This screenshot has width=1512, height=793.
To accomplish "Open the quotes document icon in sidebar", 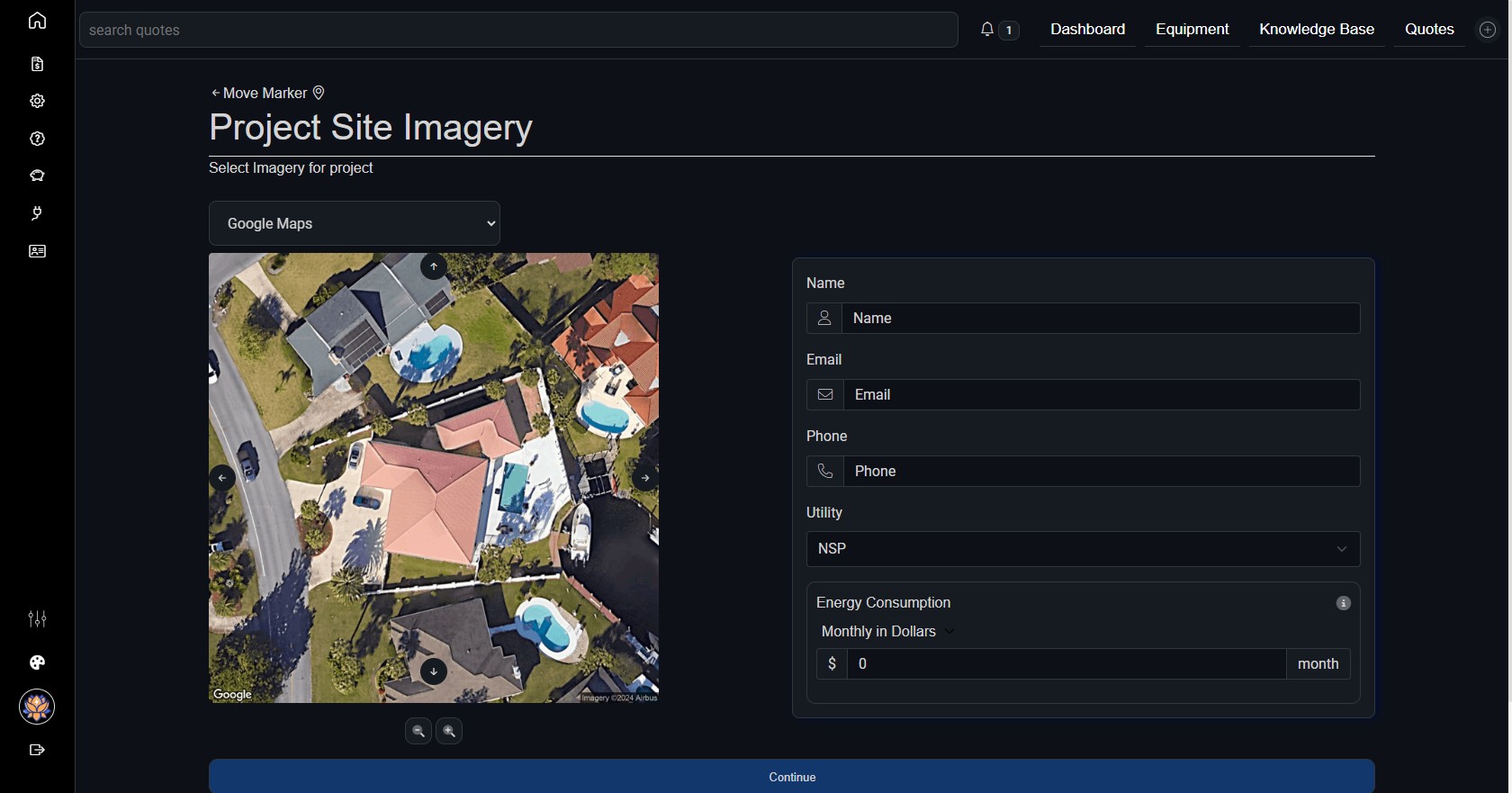I will point(37,64).
